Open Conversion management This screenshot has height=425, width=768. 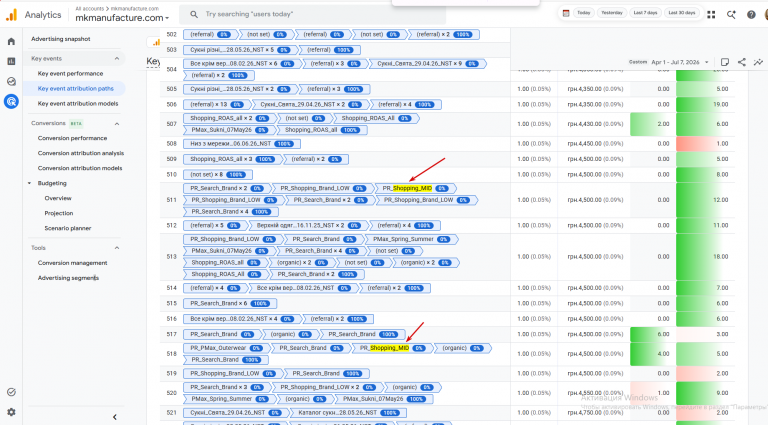(72, 263)
